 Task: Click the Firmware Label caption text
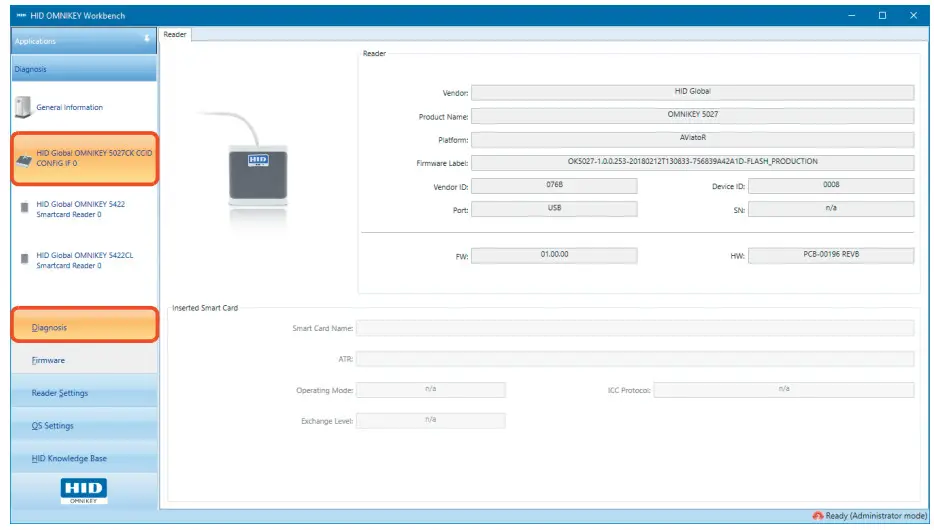pyautogui.click(x=442, y=163)
